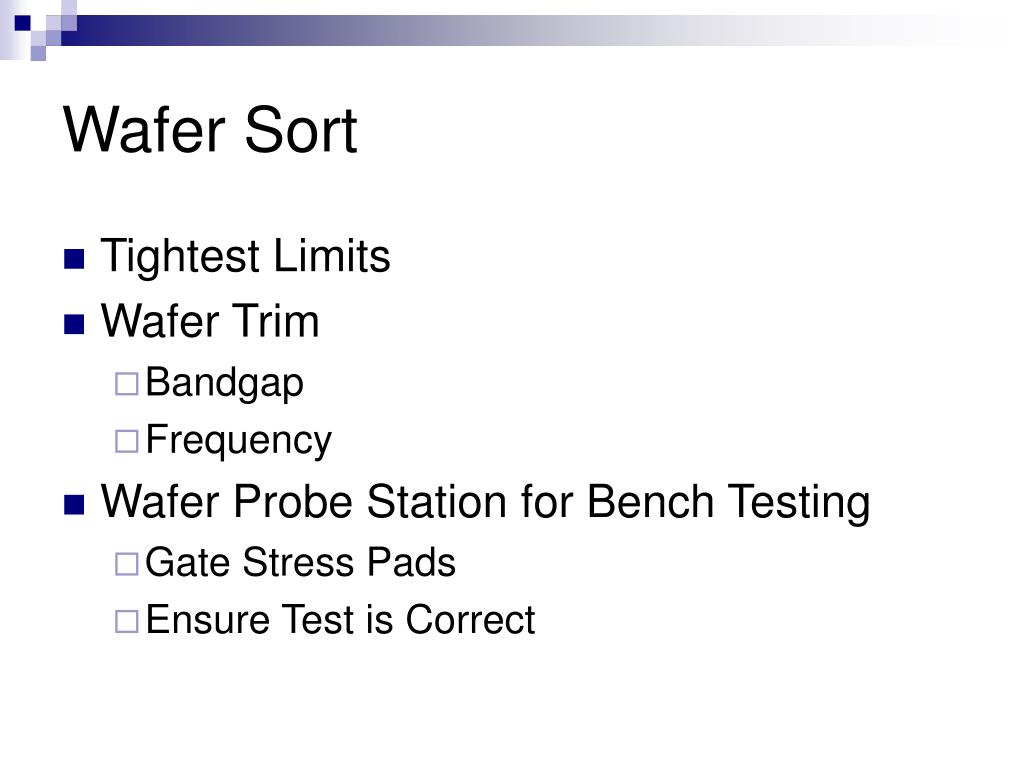The image size is (1024, 768).
Task: Click the Bandgap sub-item text
Action: pos(225,383)
